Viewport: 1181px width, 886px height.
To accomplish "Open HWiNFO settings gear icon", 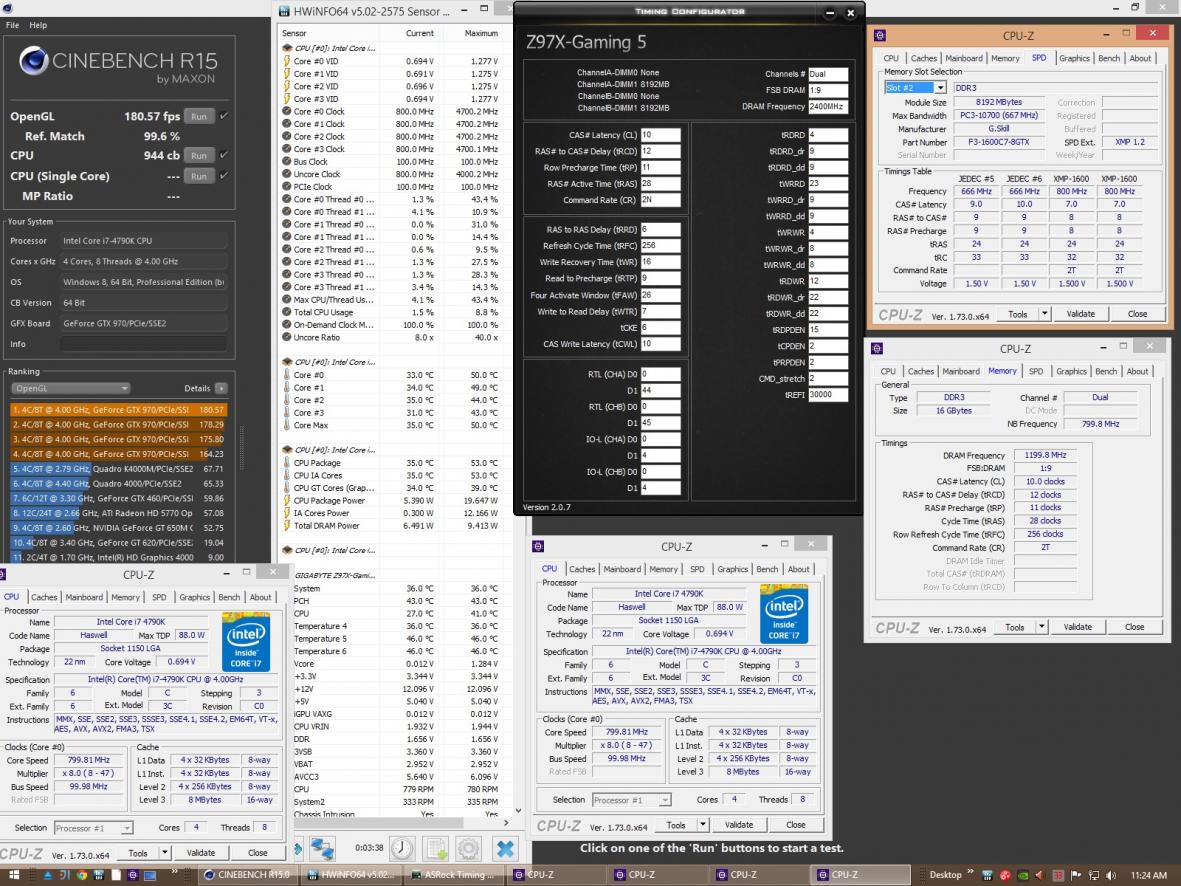I will pos(469,848).
